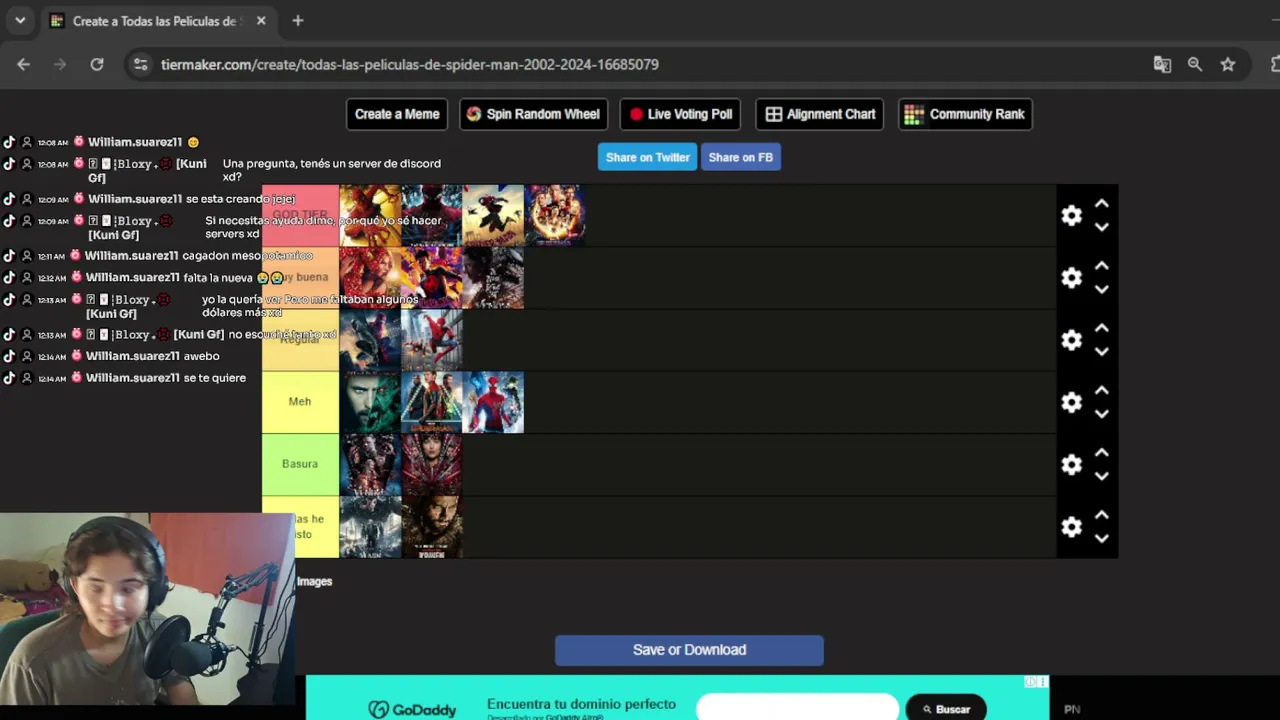The image size is (1280, 720).
Task: Open the translate page icon
Action: (1162, 64)
